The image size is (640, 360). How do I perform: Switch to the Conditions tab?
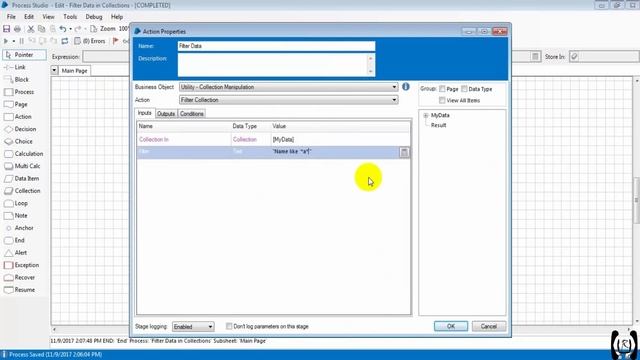192,114
